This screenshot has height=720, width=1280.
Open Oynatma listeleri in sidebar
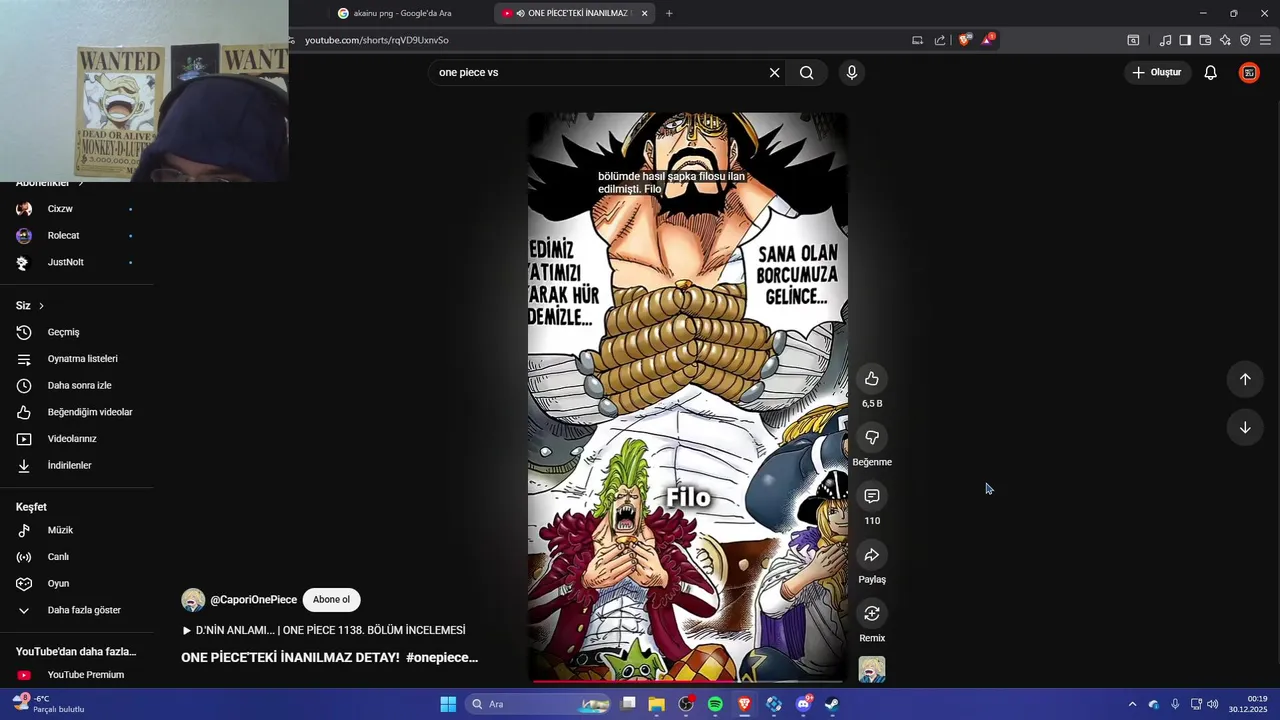tap(82, 359)
